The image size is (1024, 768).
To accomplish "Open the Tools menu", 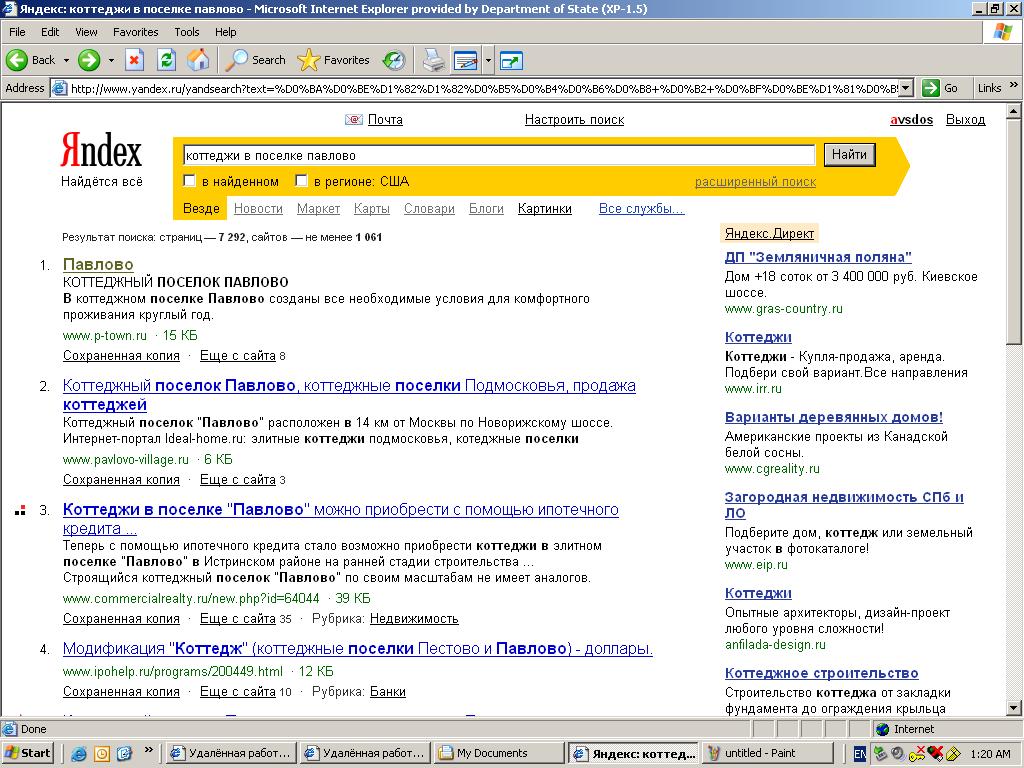I will pos(187,32).
